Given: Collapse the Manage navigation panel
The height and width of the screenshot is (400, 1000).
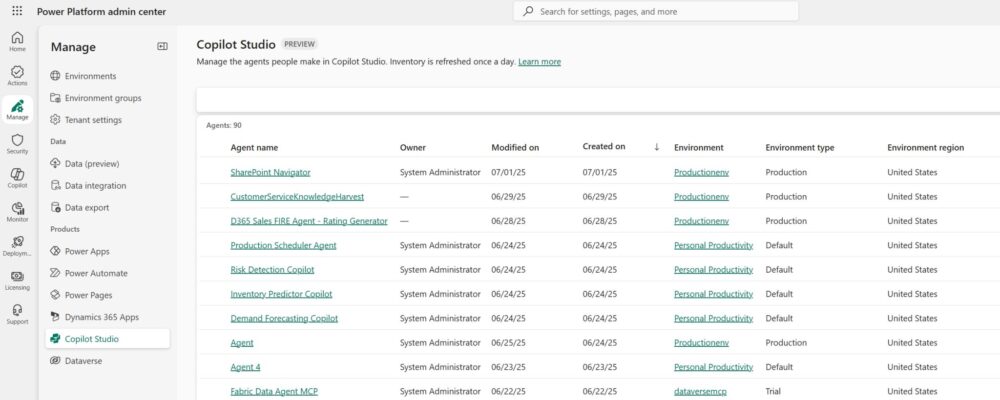Looking at the screenshot, I should [162, 46].
